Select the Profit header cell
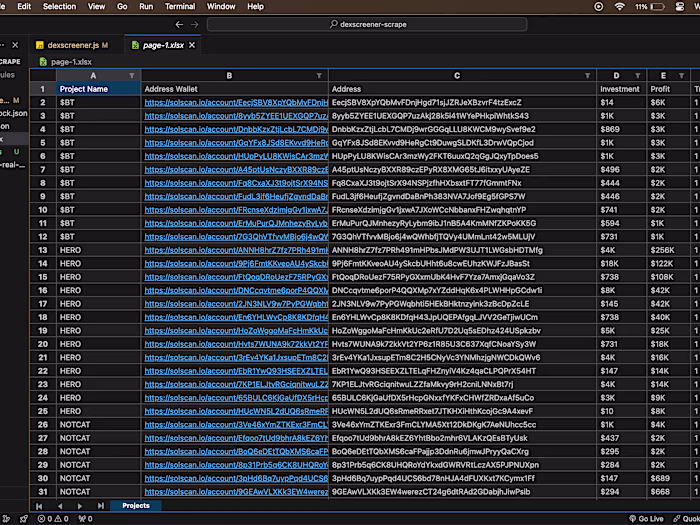This screenshot has width=700, height=525. click(669, 89)
